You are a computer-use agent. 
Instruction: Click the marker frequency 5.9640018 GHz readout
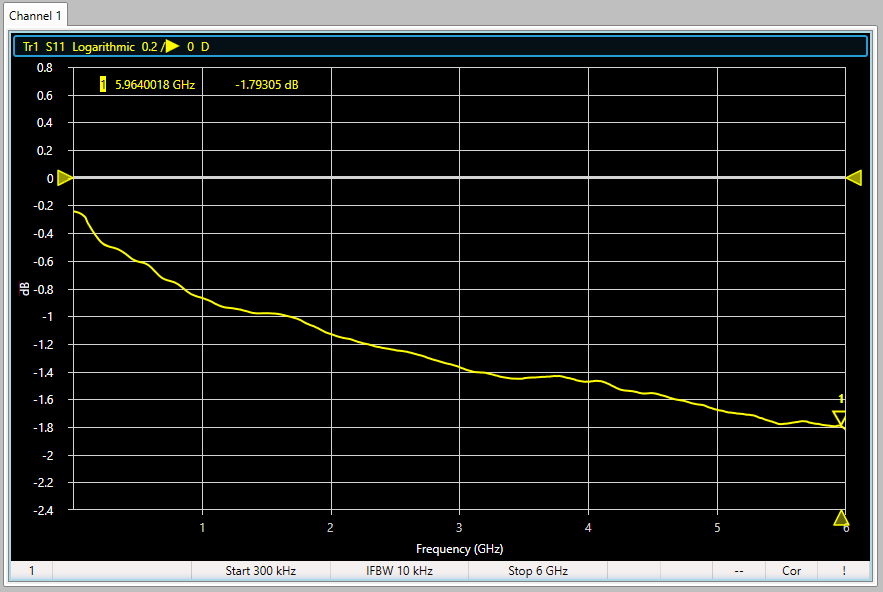(x=155, y=85)
